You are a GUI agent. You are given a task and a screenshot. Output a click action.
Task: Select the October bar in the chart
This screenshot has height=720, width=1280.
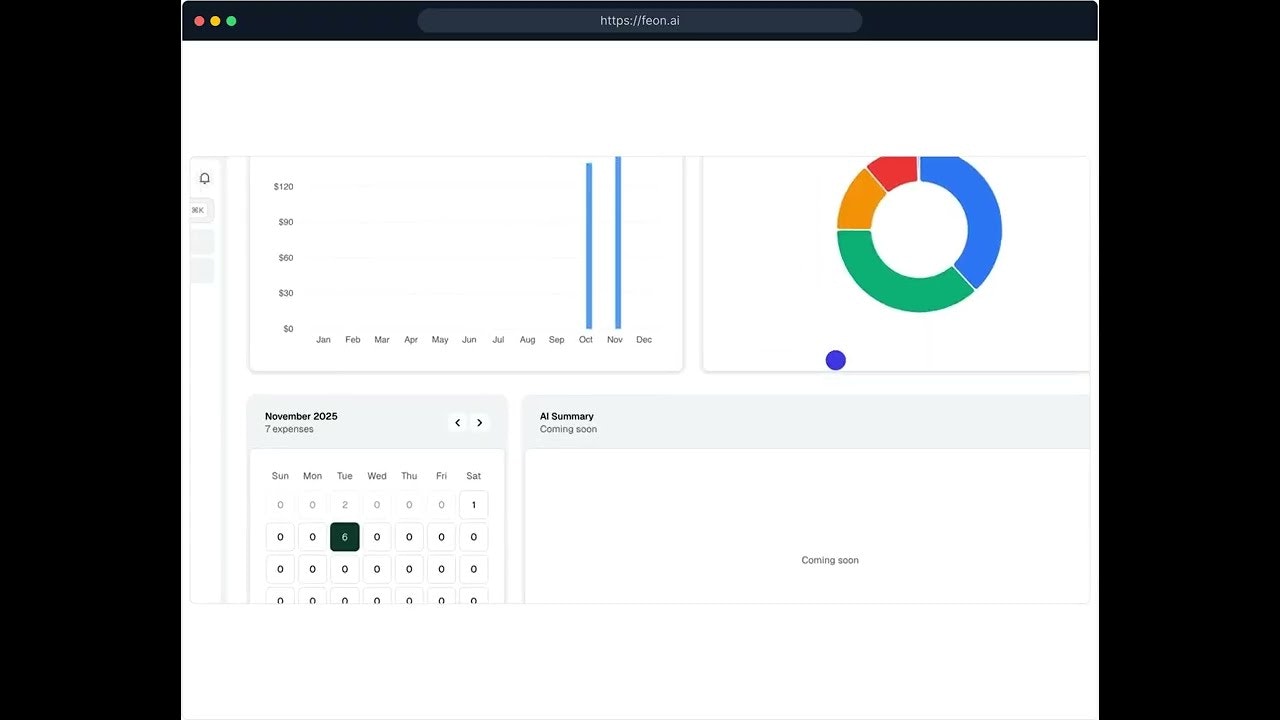(589, 245)
